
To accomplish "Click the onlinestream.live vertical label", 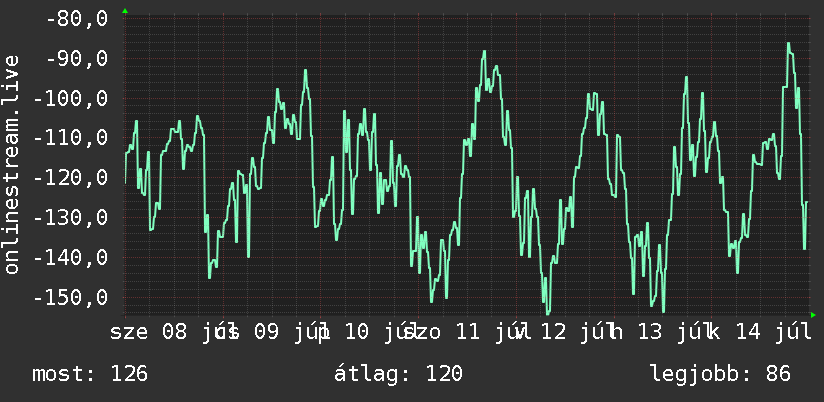I will (x=12, y=164).
